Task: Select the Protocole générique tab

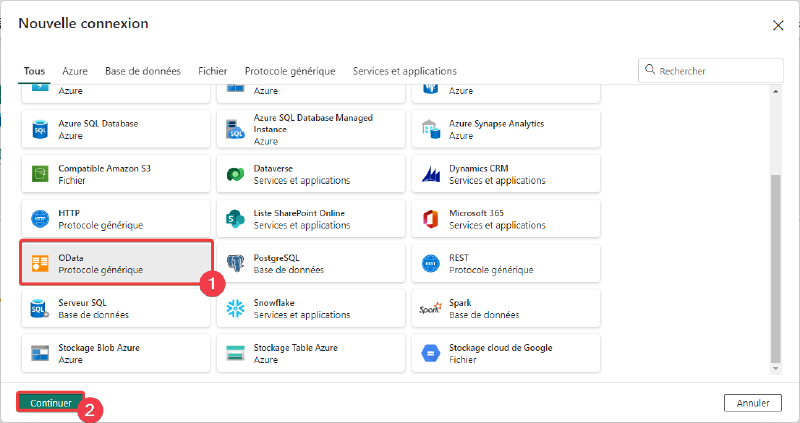Action: coord(290,71)
